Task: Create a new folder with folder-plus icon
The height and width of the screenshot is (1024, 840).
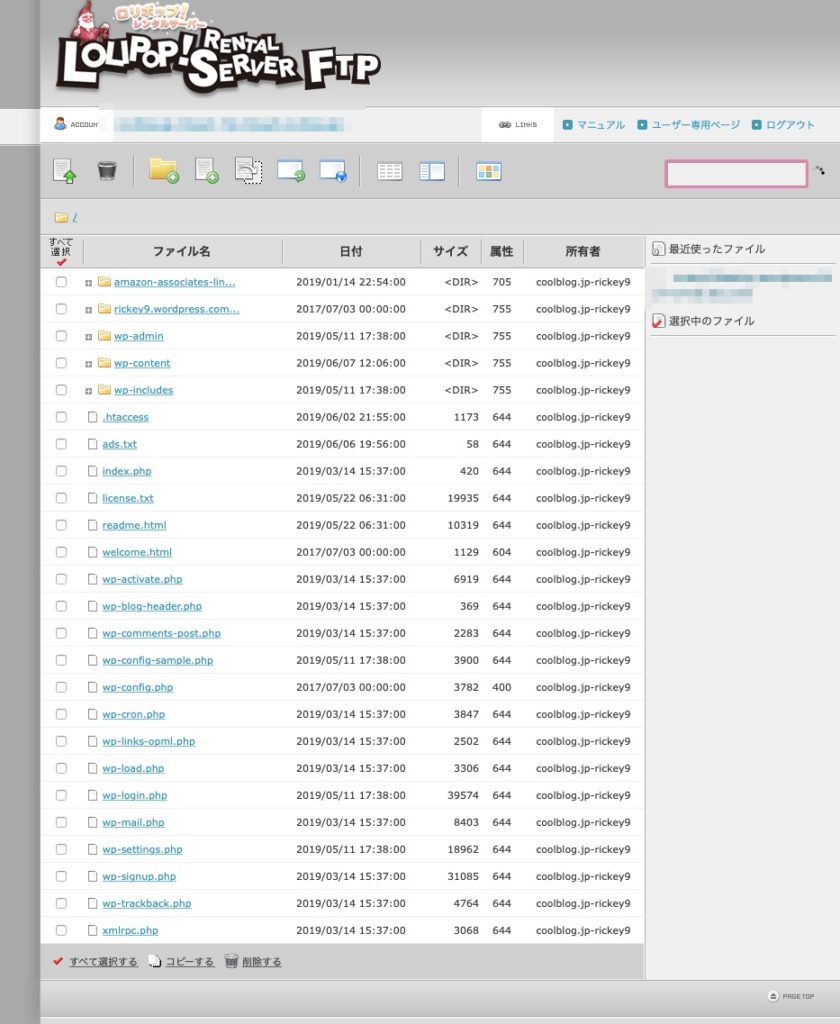Action: tap(163, 171)
